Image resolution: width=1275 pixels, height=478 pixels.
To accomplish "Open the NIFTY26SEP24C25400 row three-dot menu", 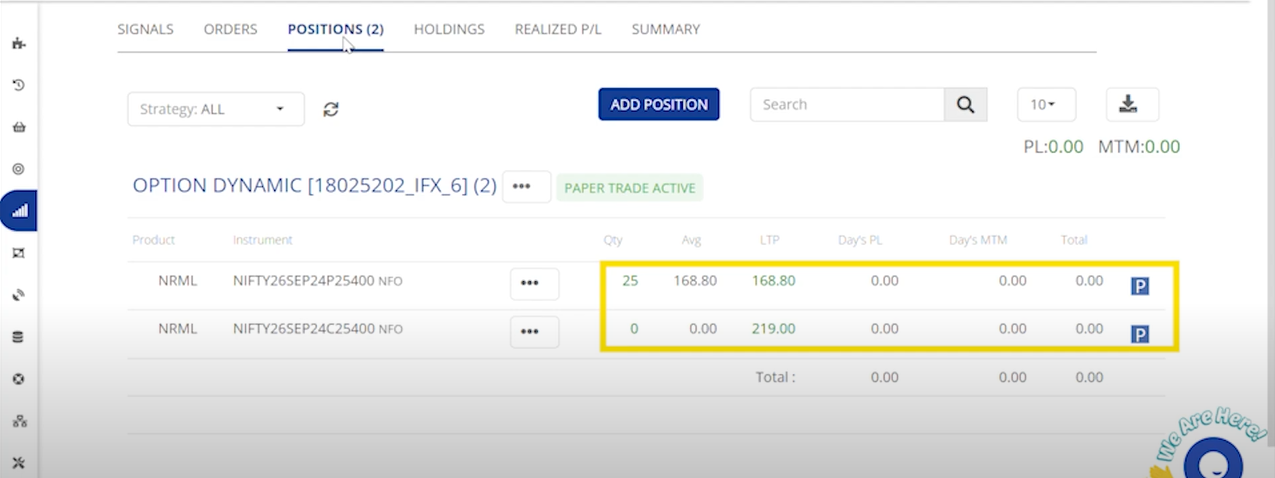I will click(534, 331).
